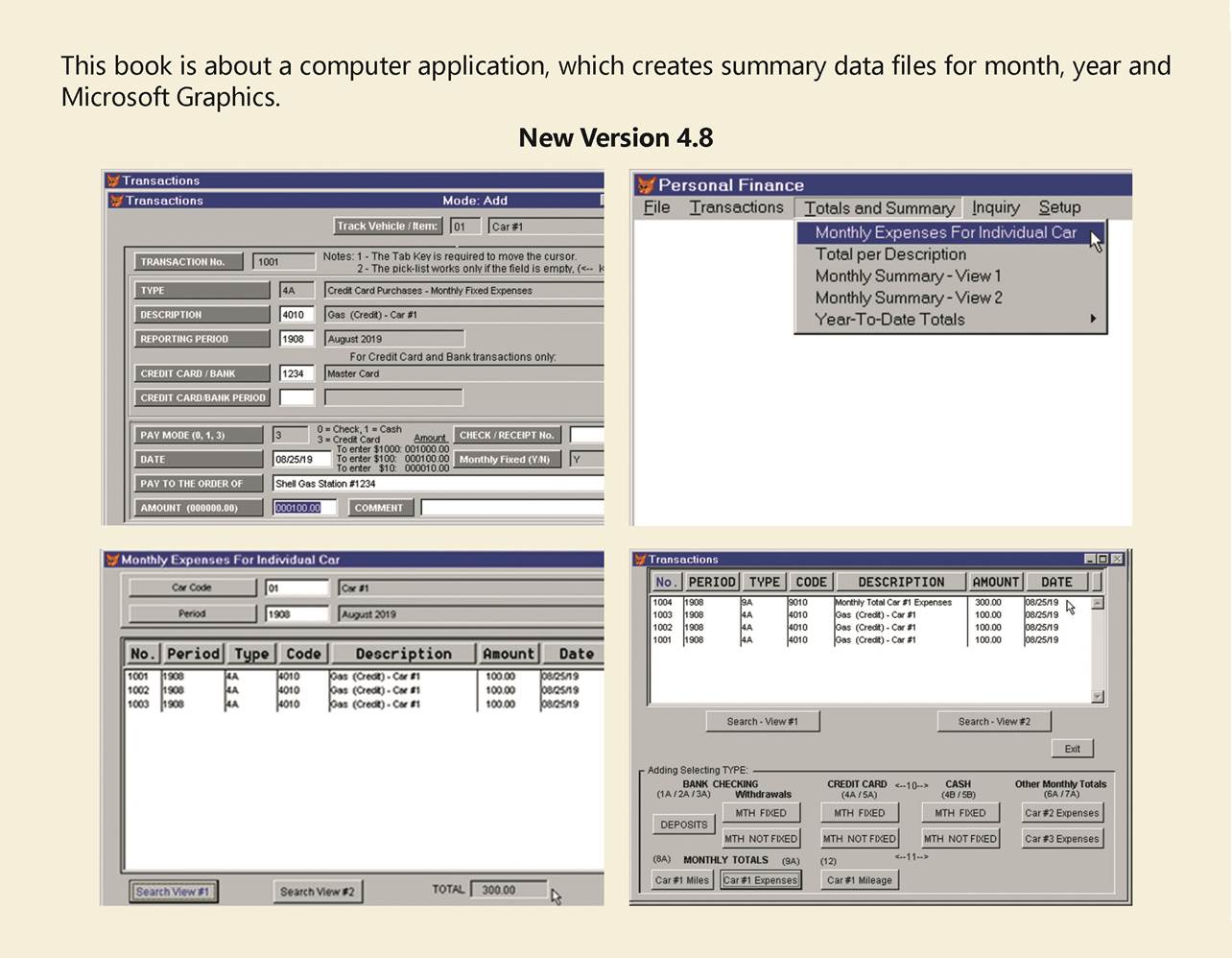1232x958 pixels.
Task: Select row 1004 Monthly Total Car #1 Expenses
Action: [869, 603]
